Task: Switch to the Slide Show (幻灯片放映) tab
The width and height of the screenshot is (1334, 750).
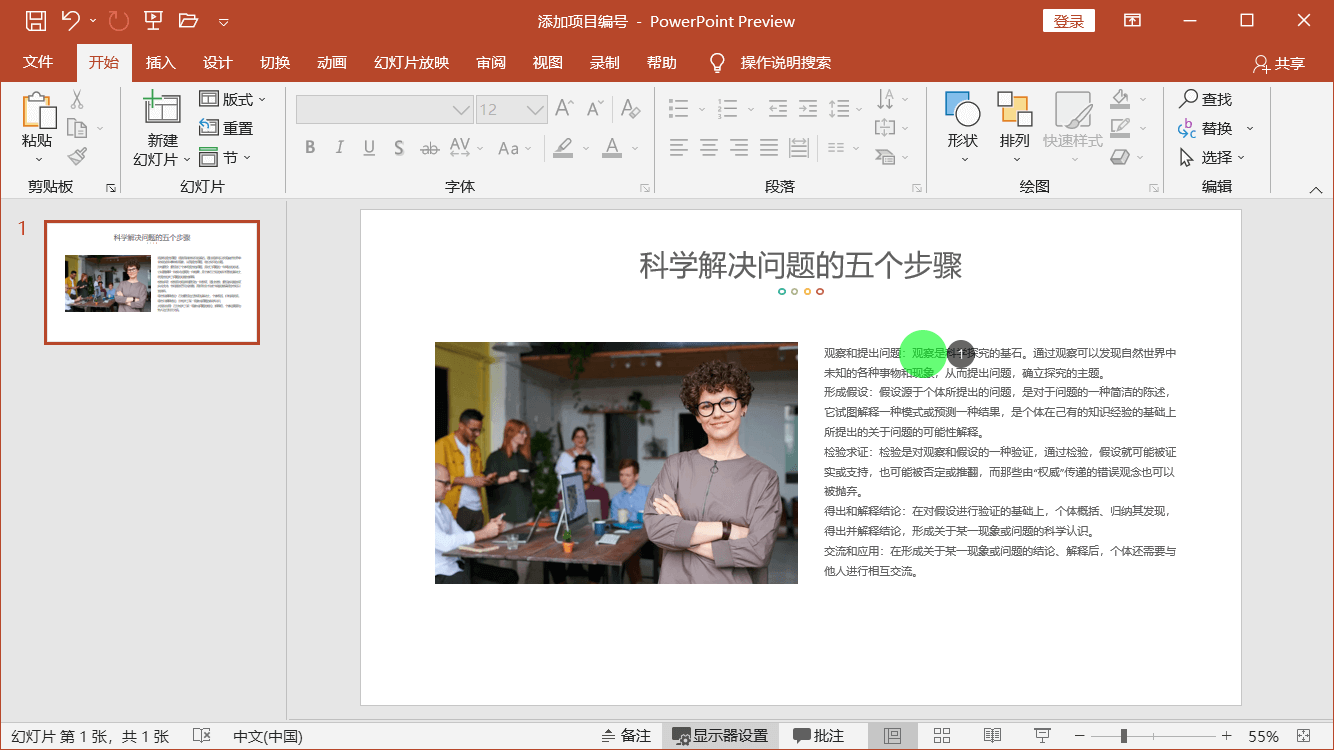Action: 411,62
